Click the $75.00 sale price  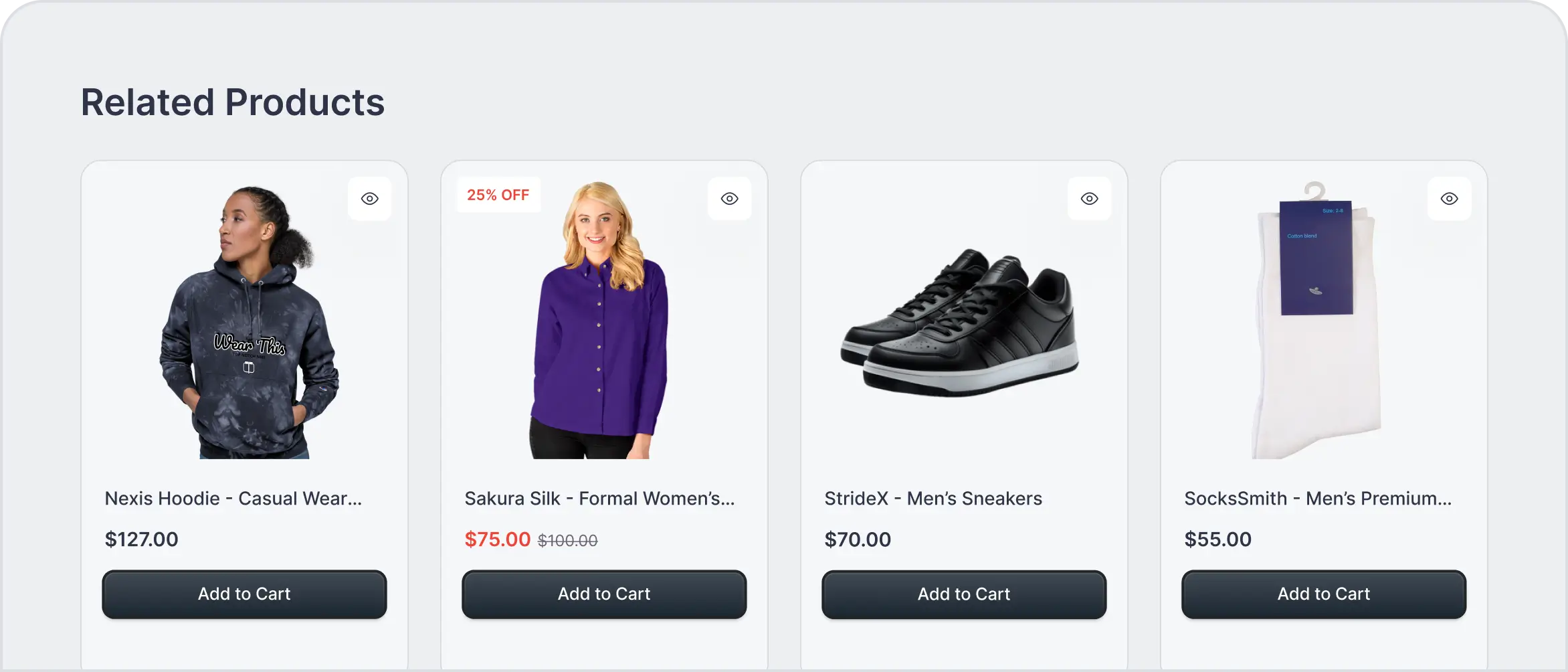497,539
